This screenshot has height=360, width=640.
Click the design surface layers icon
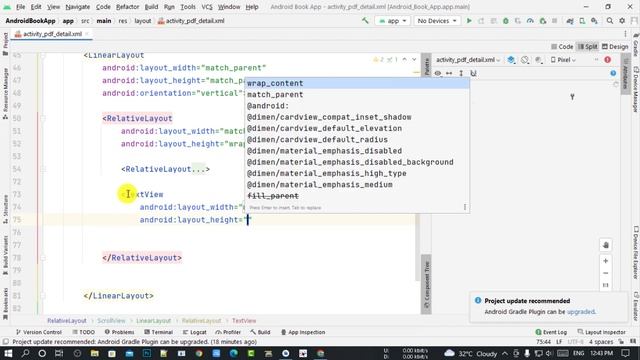pyautogui.click(x=511, y=60)
